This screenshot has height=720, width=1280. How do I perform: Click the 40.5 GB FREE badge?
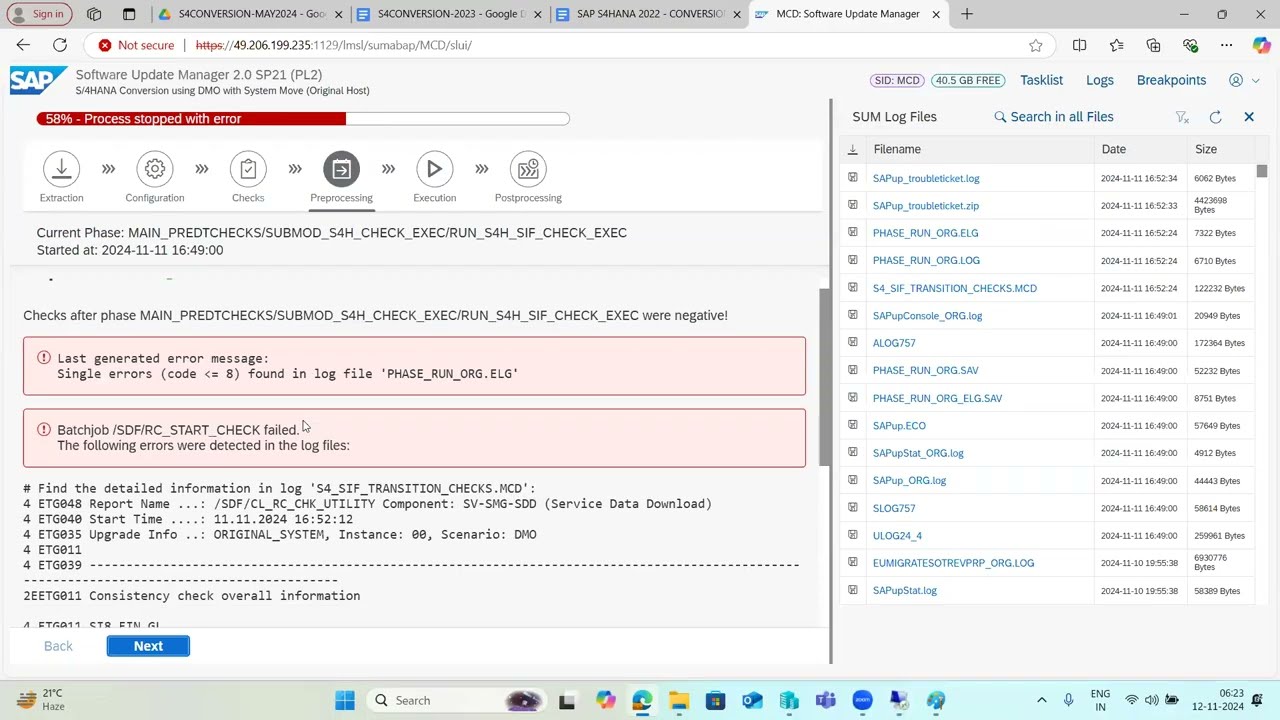[x=968, y=80]
